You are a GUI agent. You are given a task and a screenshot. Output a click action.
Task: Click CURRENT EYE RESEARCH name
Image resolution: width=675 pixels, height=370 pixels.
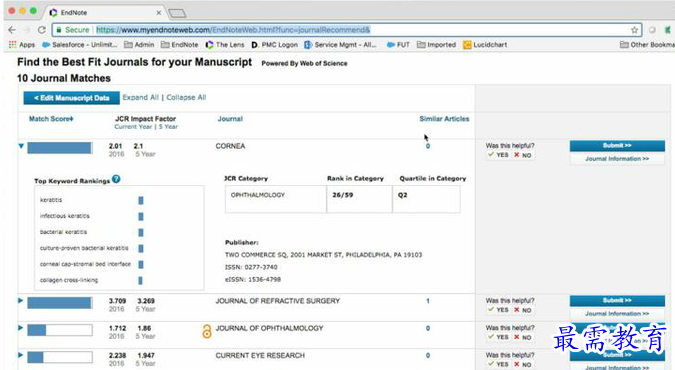pos(260,355)
